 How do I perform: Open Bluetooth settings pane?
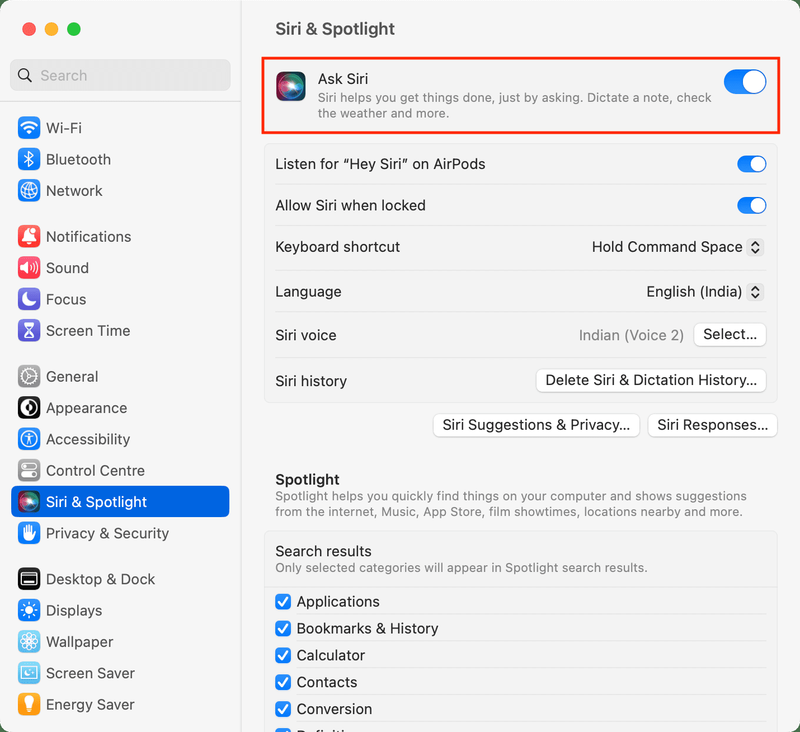pos(120,159)
